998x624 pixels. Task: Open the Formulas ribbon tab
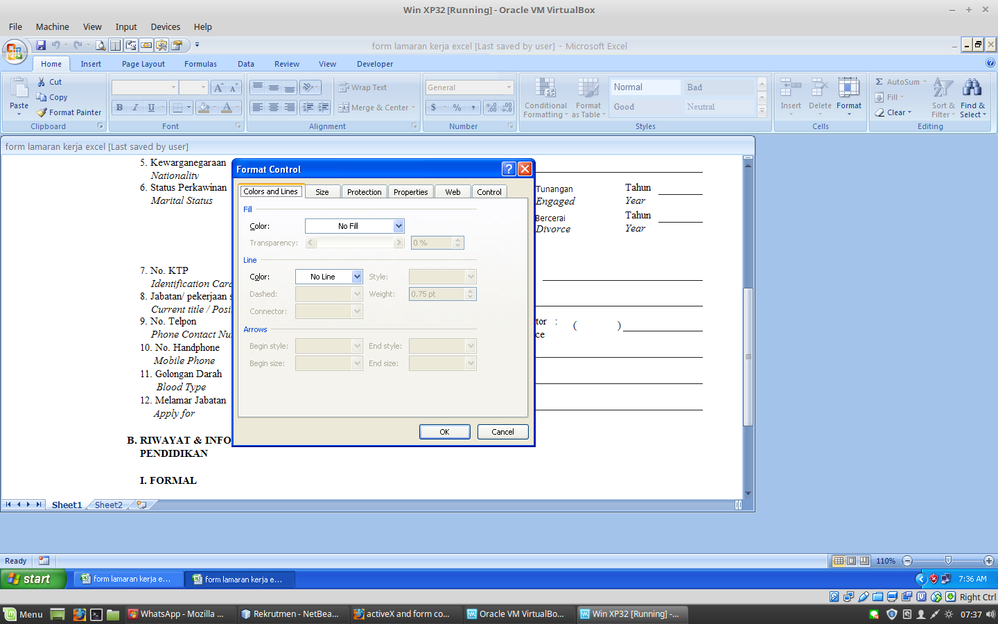[x=200, y=64]
